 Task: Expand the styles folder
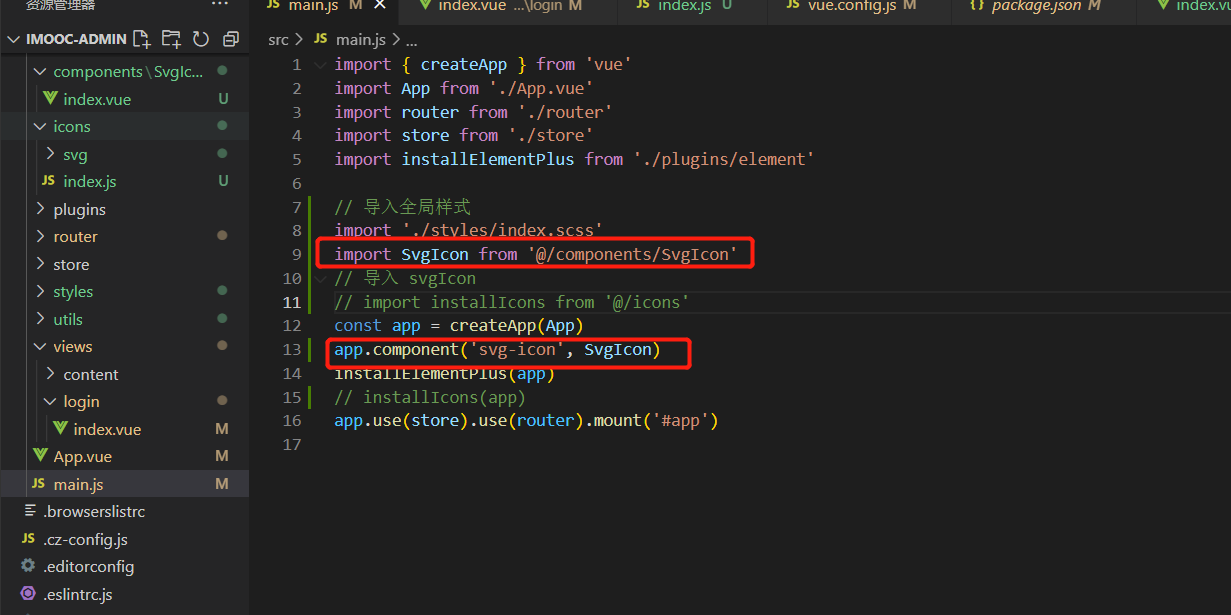tap(41, 291)
